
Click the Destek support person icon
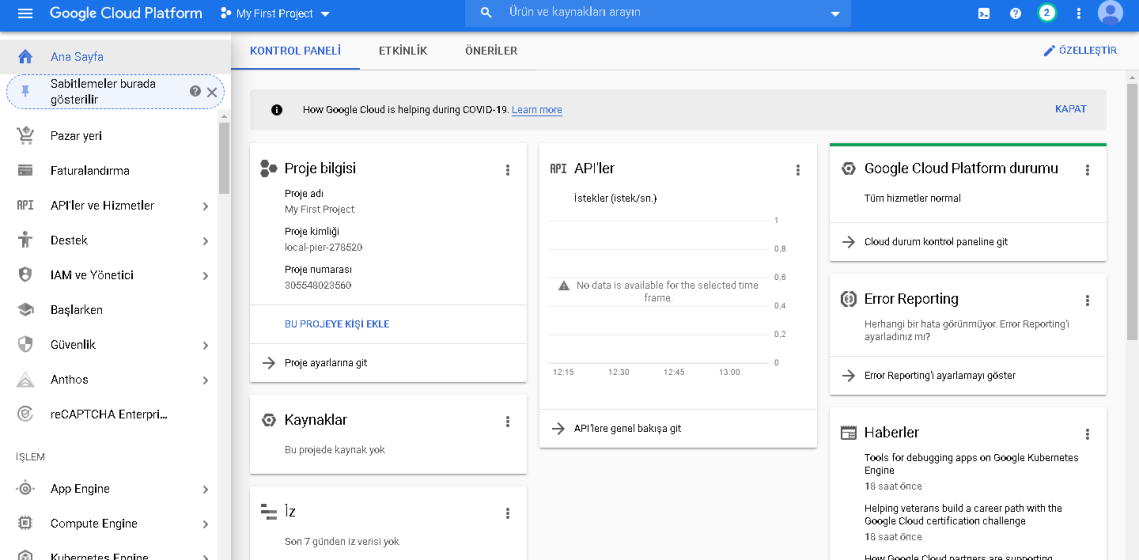click(x=25, y=240)
